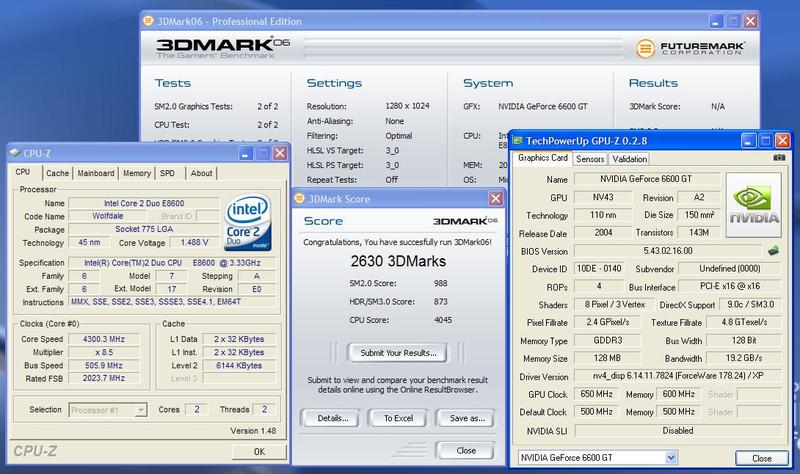The image size is (800, 474).
Task: Click the SM2.0 Score 988 value
Action: click(440, 283)
